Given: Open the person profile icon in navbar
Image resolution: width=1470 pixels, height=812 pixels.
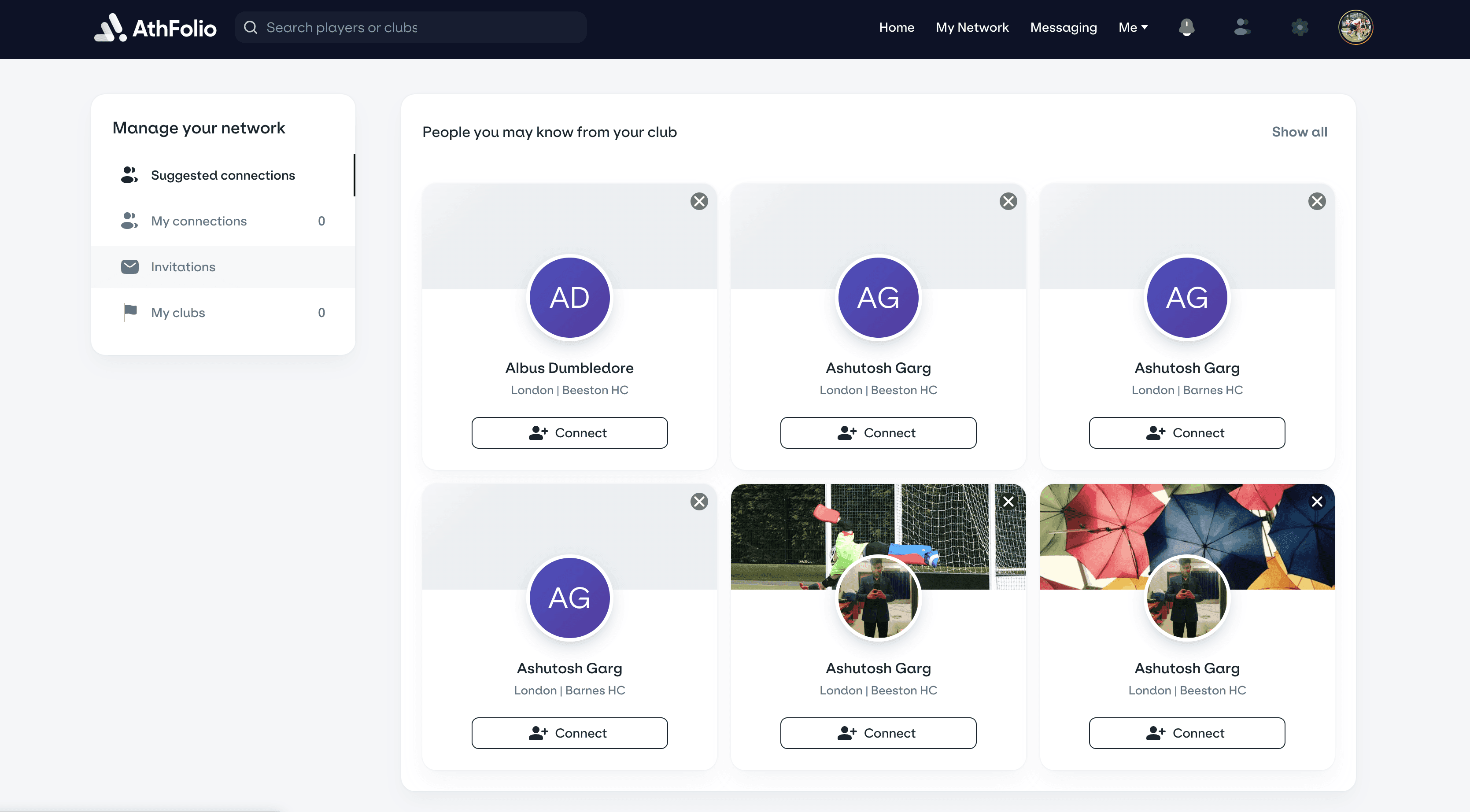Looking at the screenshot, I should 1242,27.
